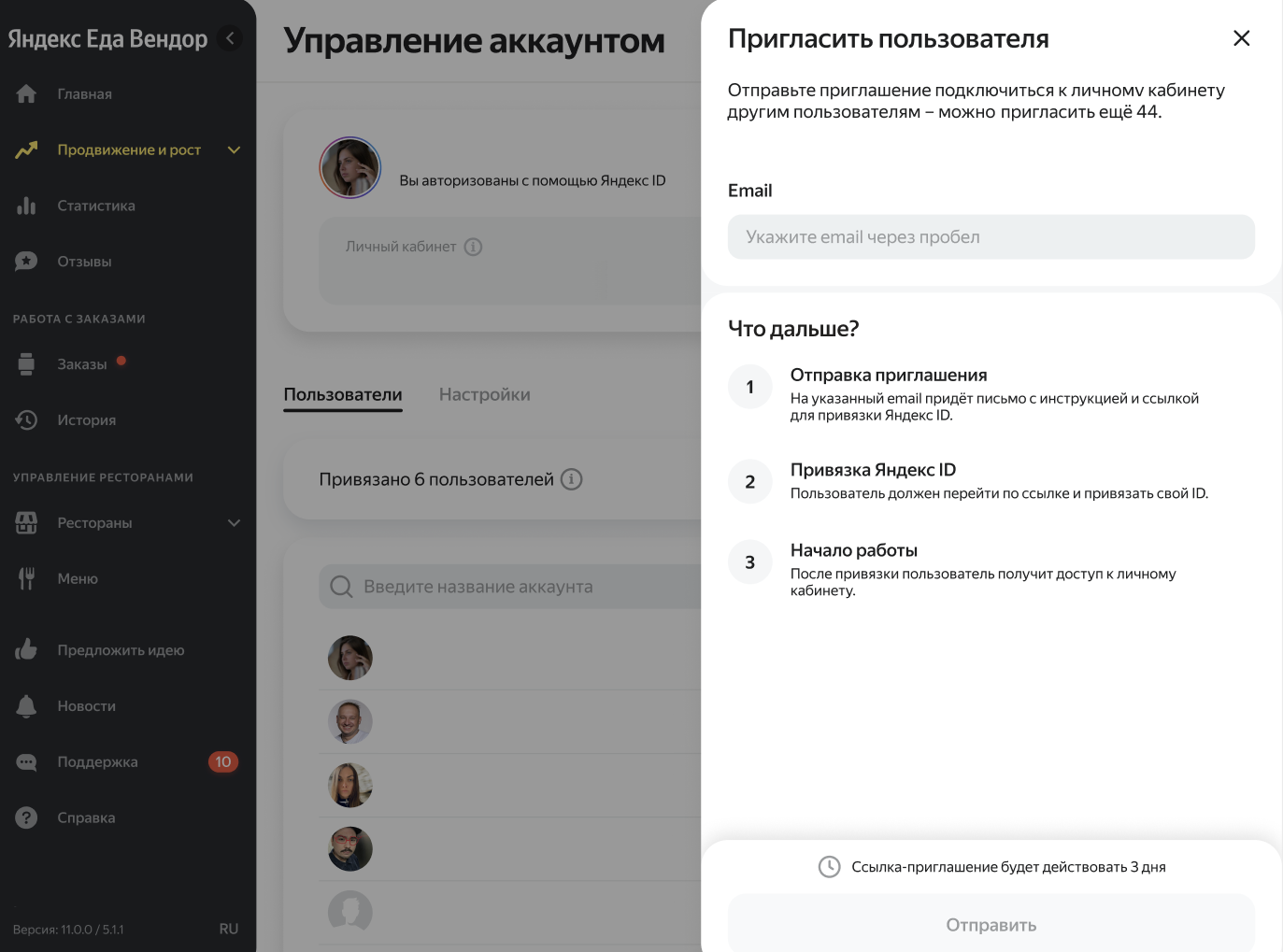Click the Предложить идею thumbs-up icon
This screenshot has width=1283, height=952.
(x=26, y=649)
